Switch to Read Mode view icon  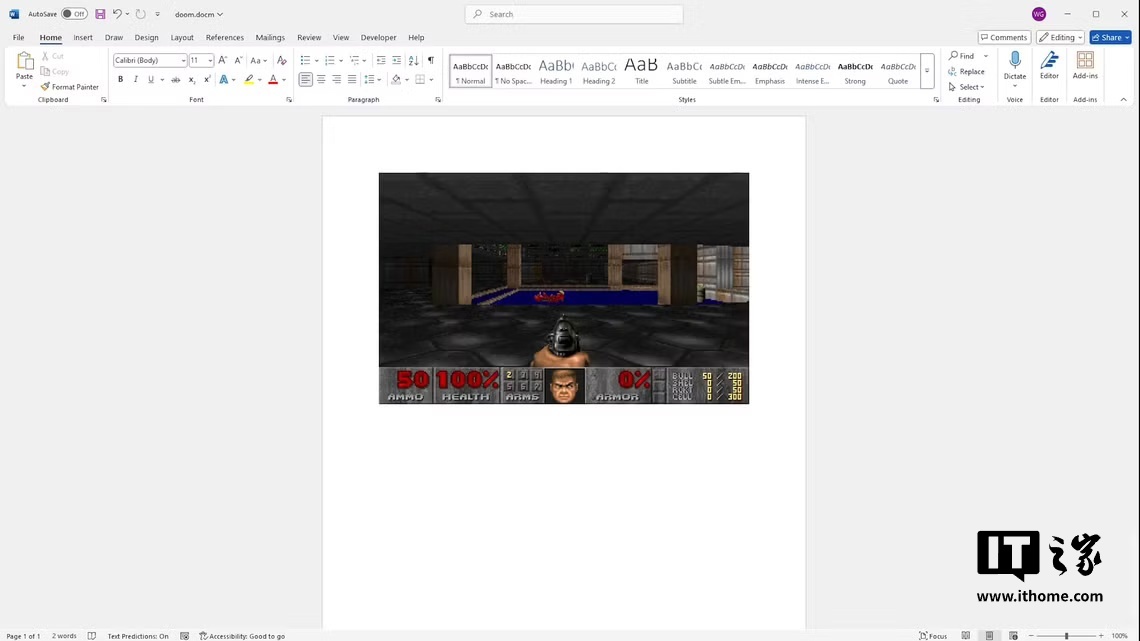click(x=966, y=636)
